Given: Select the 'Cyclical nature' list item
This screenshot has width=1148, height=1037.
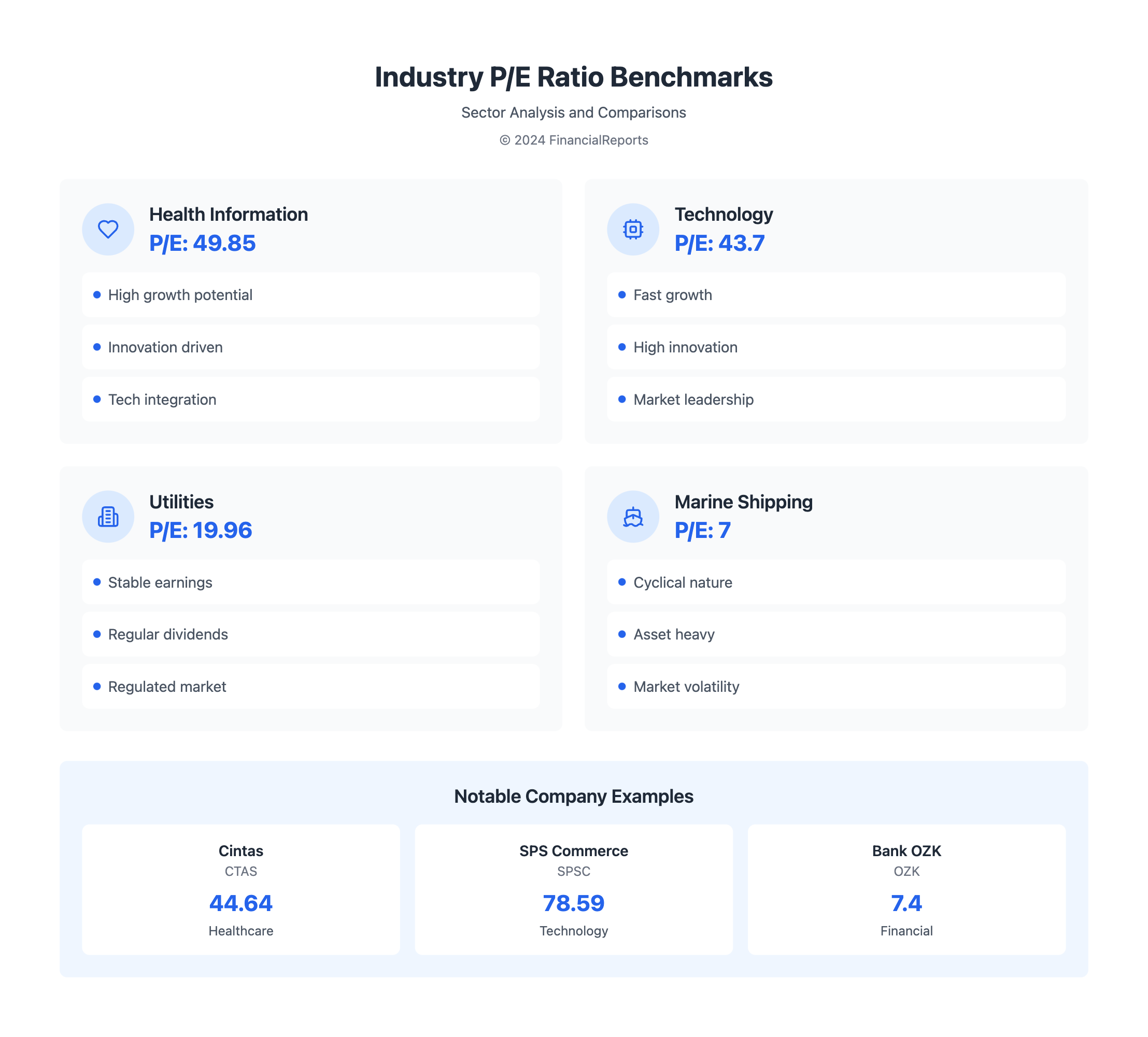Looking at the screenshot, I should (x=835, y=582).
